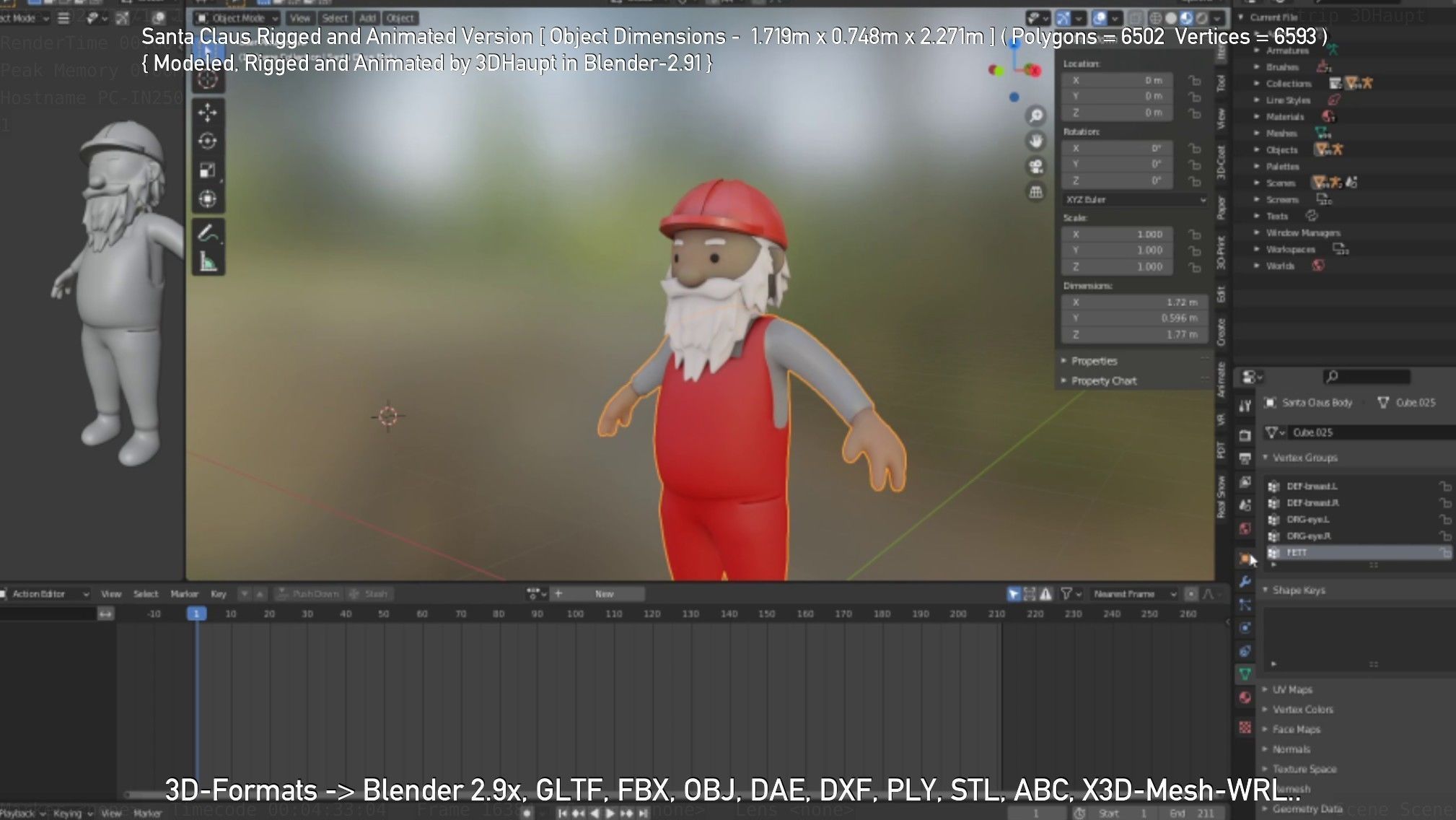The image size is (1456, 820).
Task: Select the Transform tool in viewport toolbar
Action: point(208,199)
